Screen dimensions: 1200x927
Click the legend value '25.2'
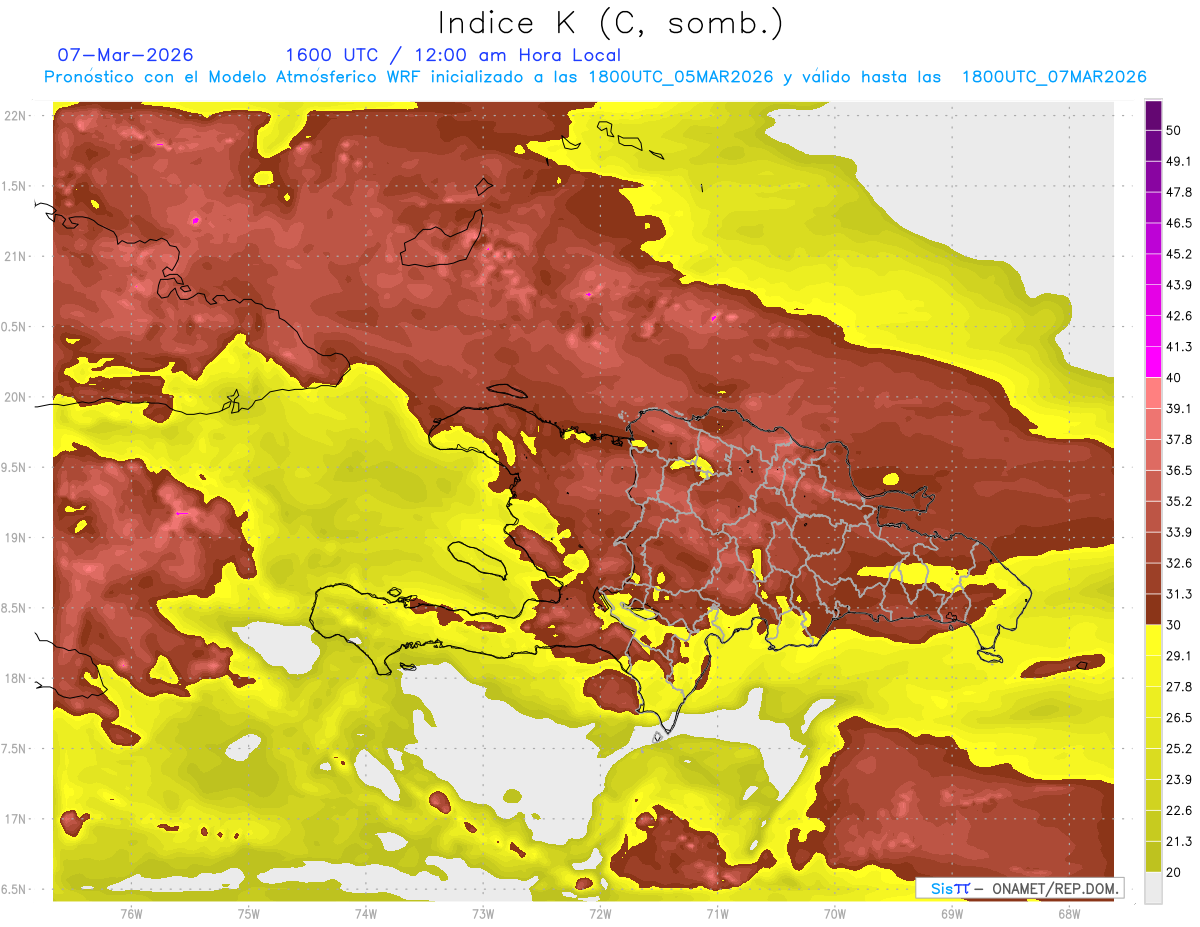(1179, 749)
